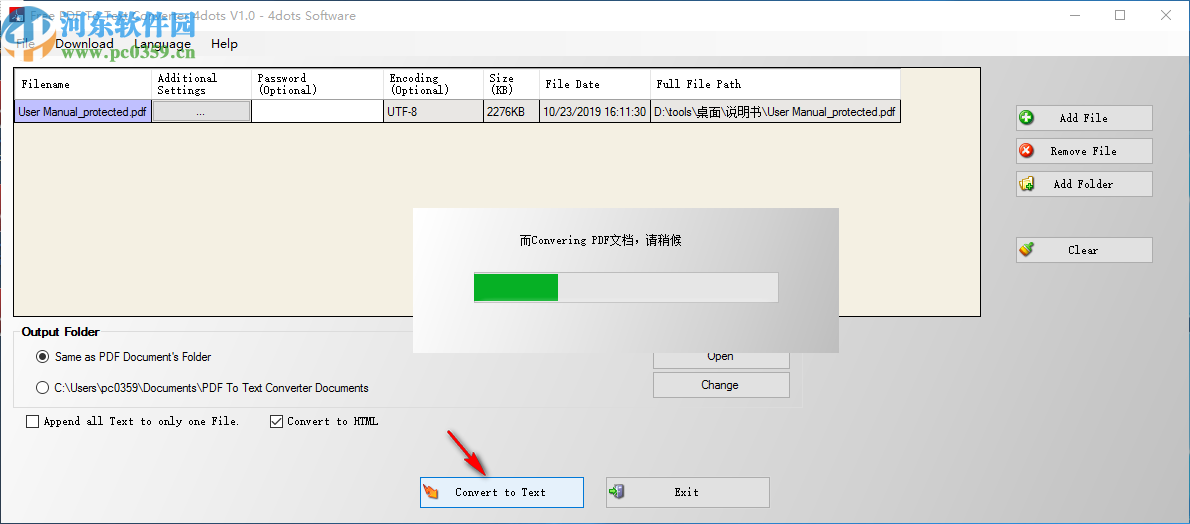Click the 10/23/2019 16:11:30 file date cell
This screenshot has width=1190, height=524.
(x=594, y=112)
